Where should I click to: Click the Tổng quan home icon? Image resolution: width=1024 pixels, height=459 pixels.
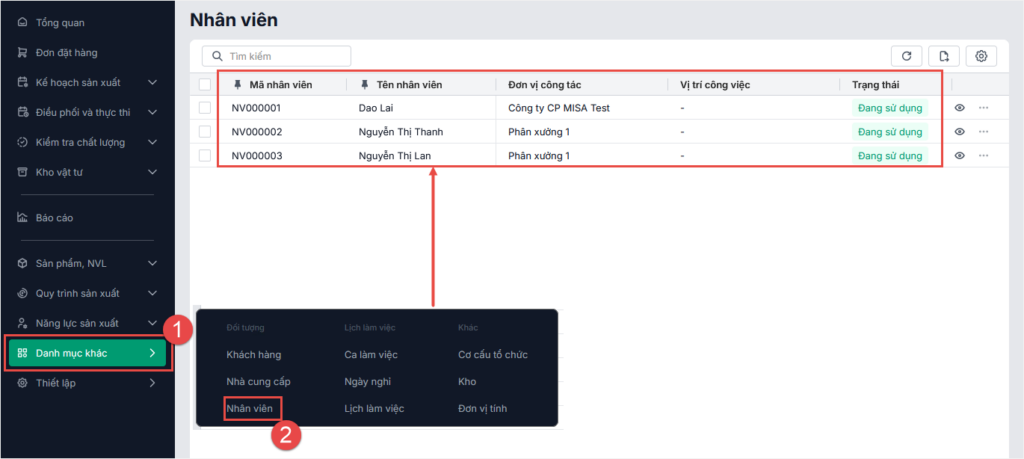22,23
